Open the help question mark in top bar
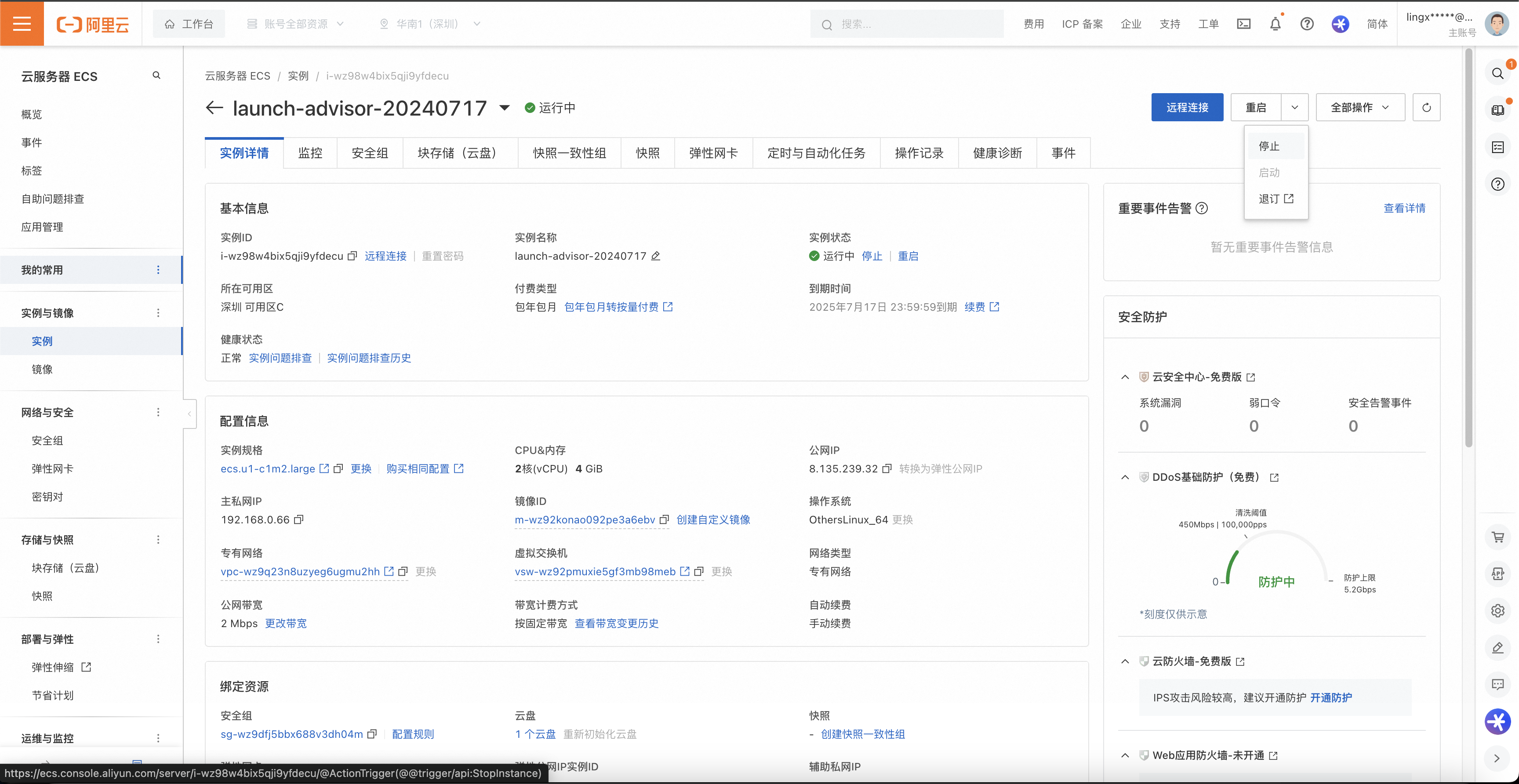 click(x=1307, y=24)
